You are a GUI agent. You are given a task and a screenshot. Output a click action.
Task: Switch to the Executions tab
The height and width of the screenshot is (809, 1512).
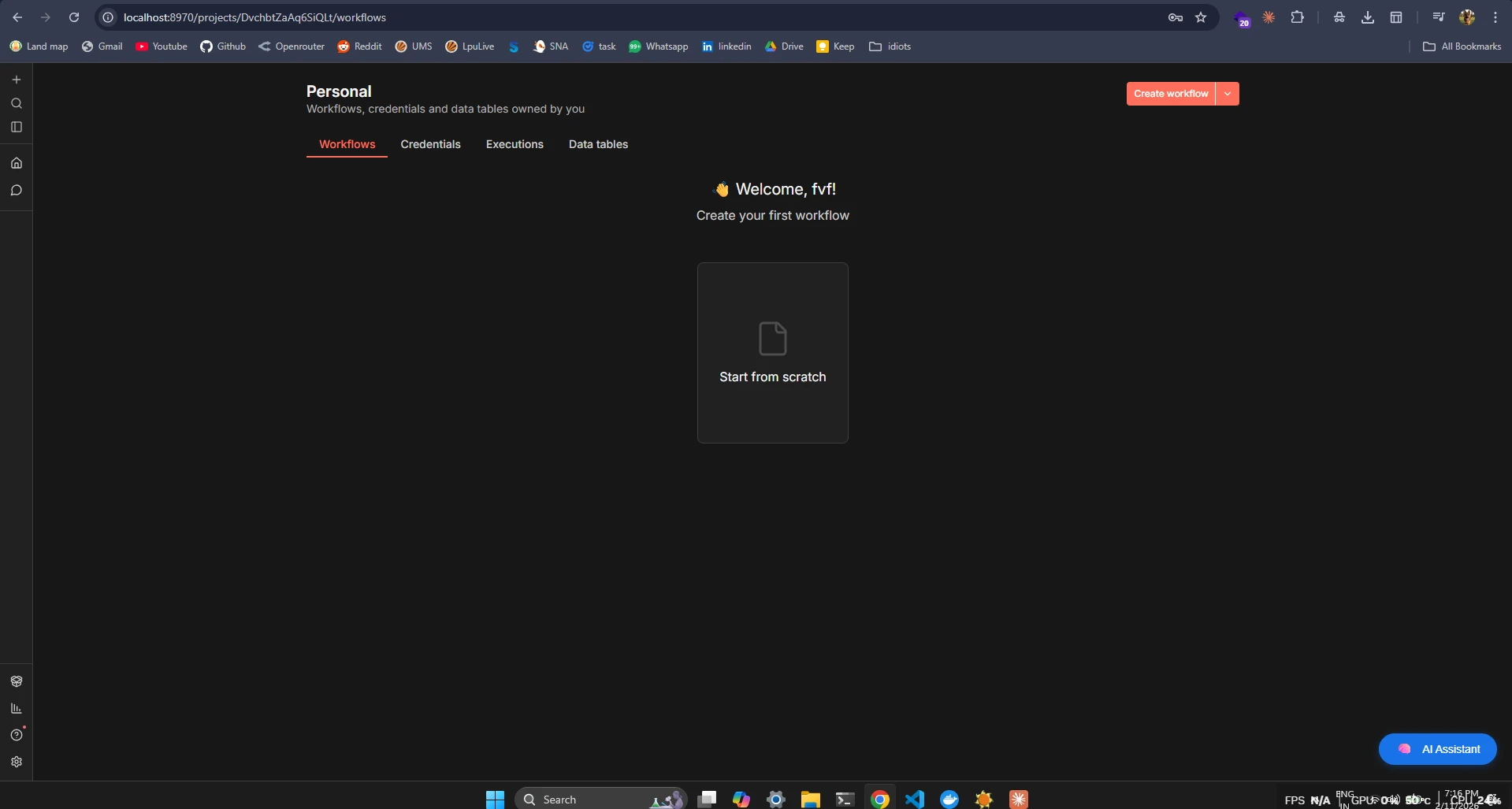514,144
